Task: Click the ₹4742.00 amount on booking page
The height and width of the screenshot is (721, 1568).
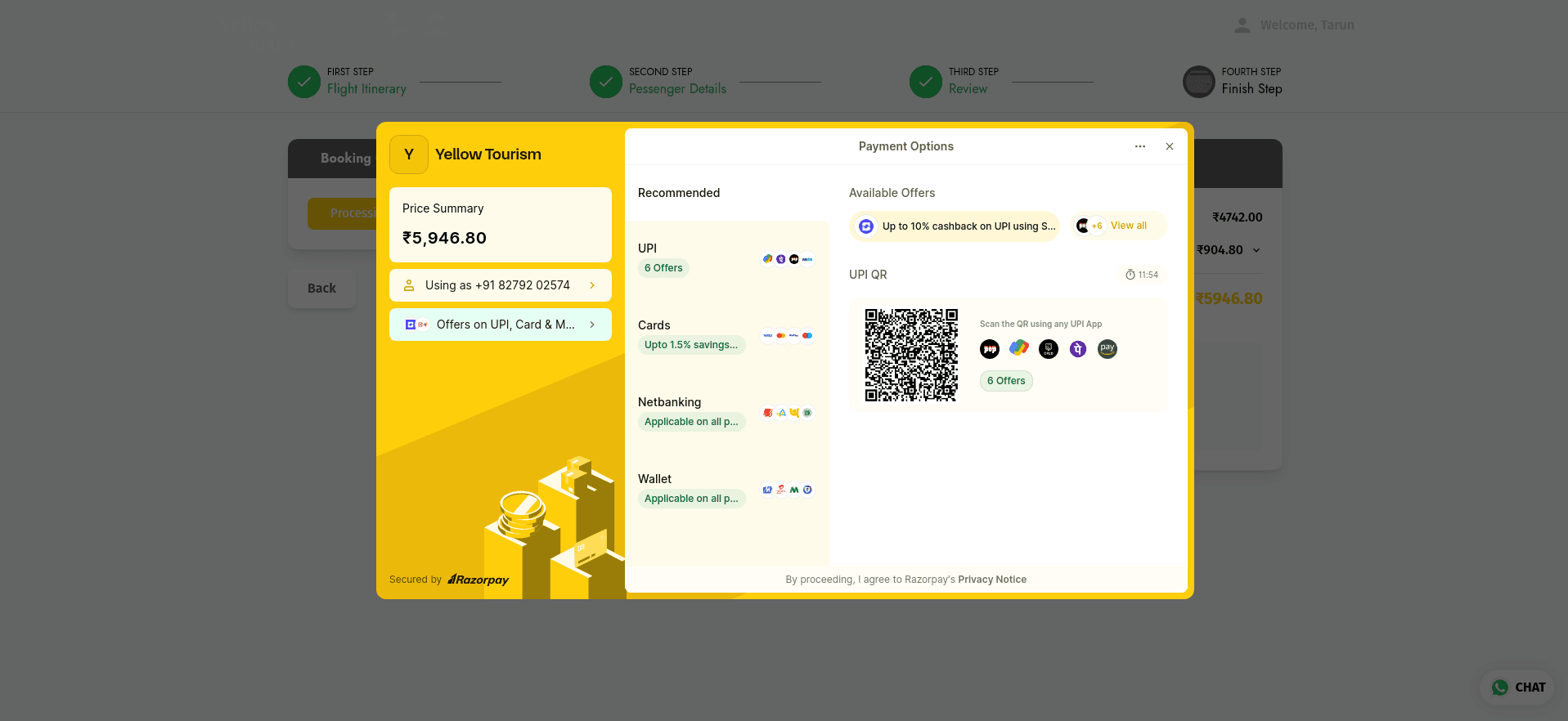Action: coord(1238,217)
